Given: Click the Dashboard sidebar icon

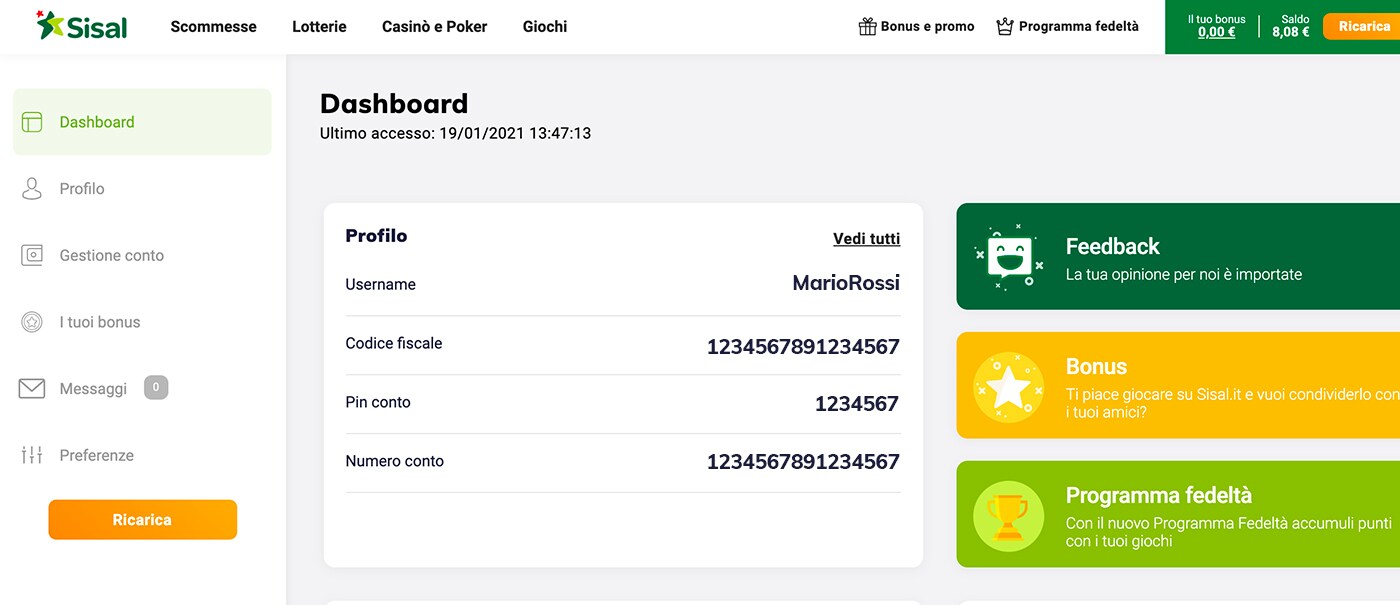Looking at the screenshot, I should tap(32, 122).
